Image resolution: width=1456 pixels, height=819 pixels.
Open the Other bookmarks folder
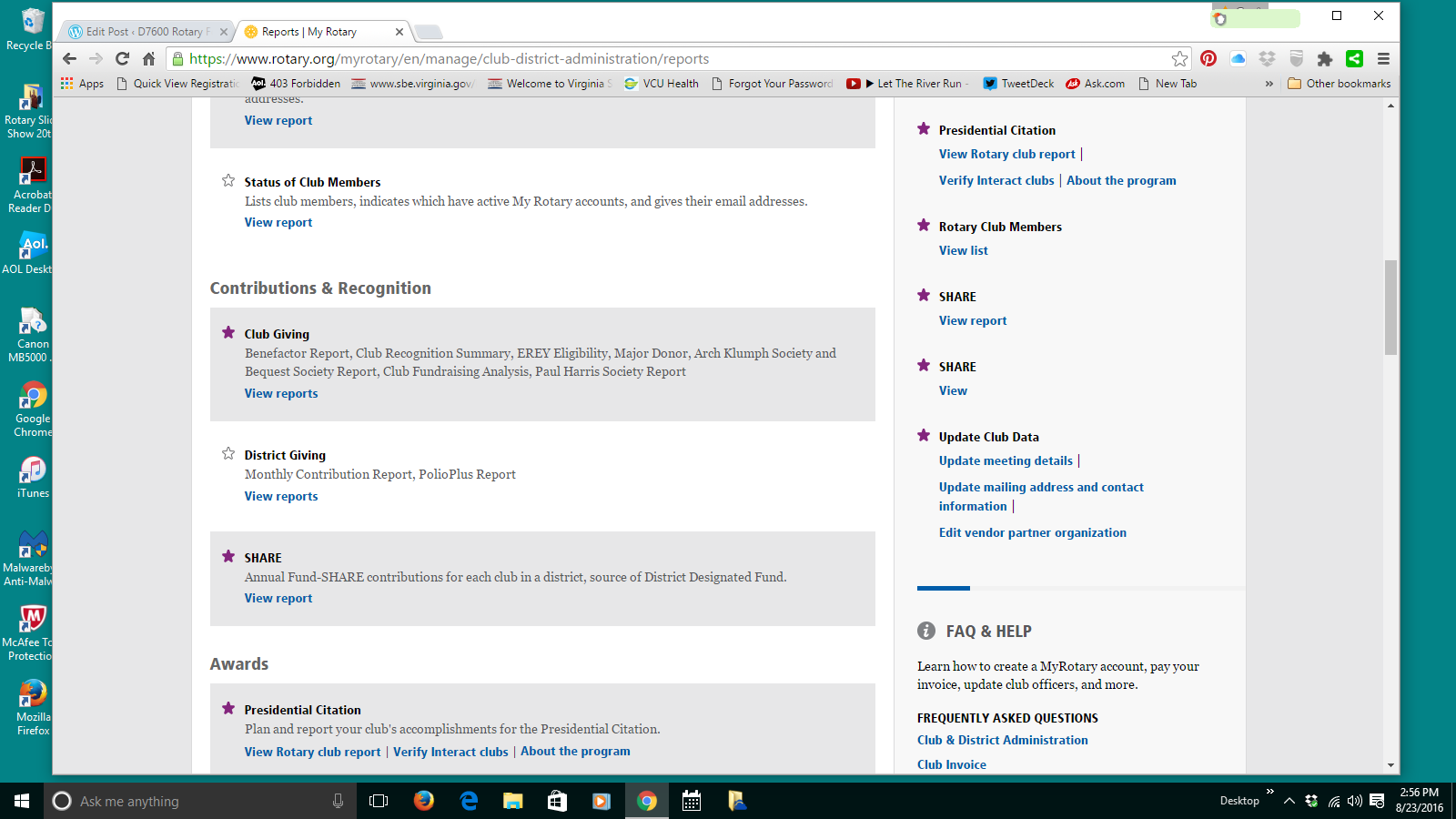[1339, 84]
